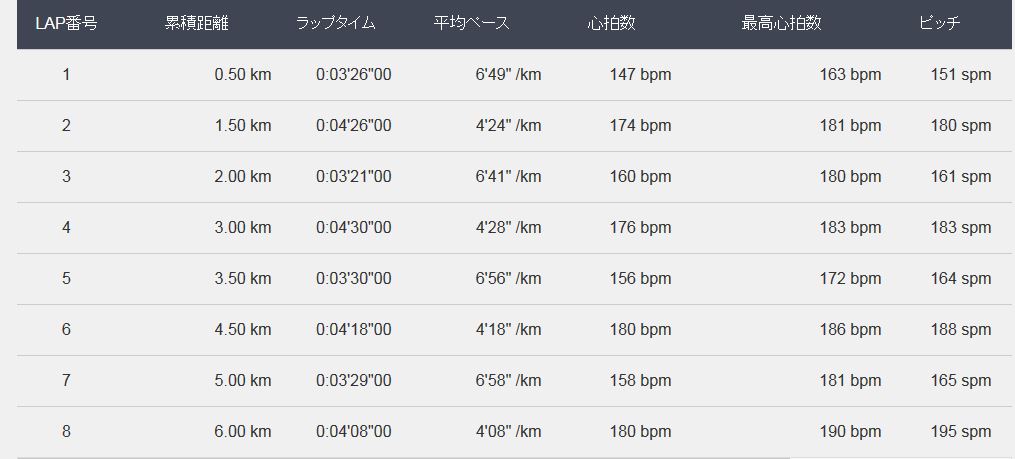The height and width of the screenshot is (459, 1015).
Task: Select the 165 spm pitch cell
Action: pyautogui.click(x=961, y=381)
